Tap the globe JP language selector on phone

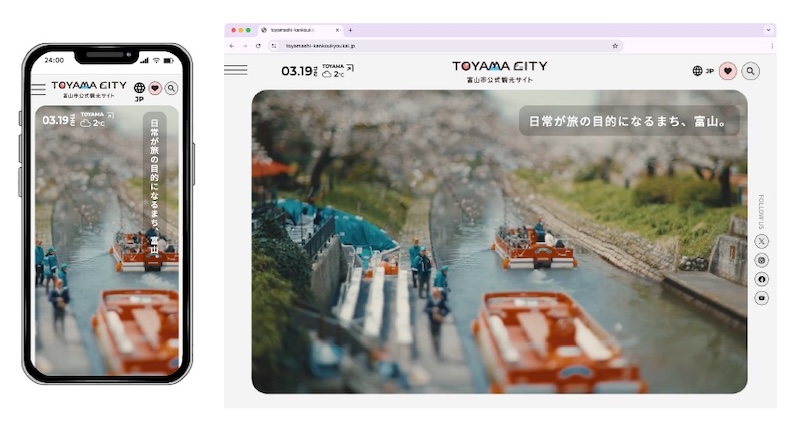coord(139,91)
